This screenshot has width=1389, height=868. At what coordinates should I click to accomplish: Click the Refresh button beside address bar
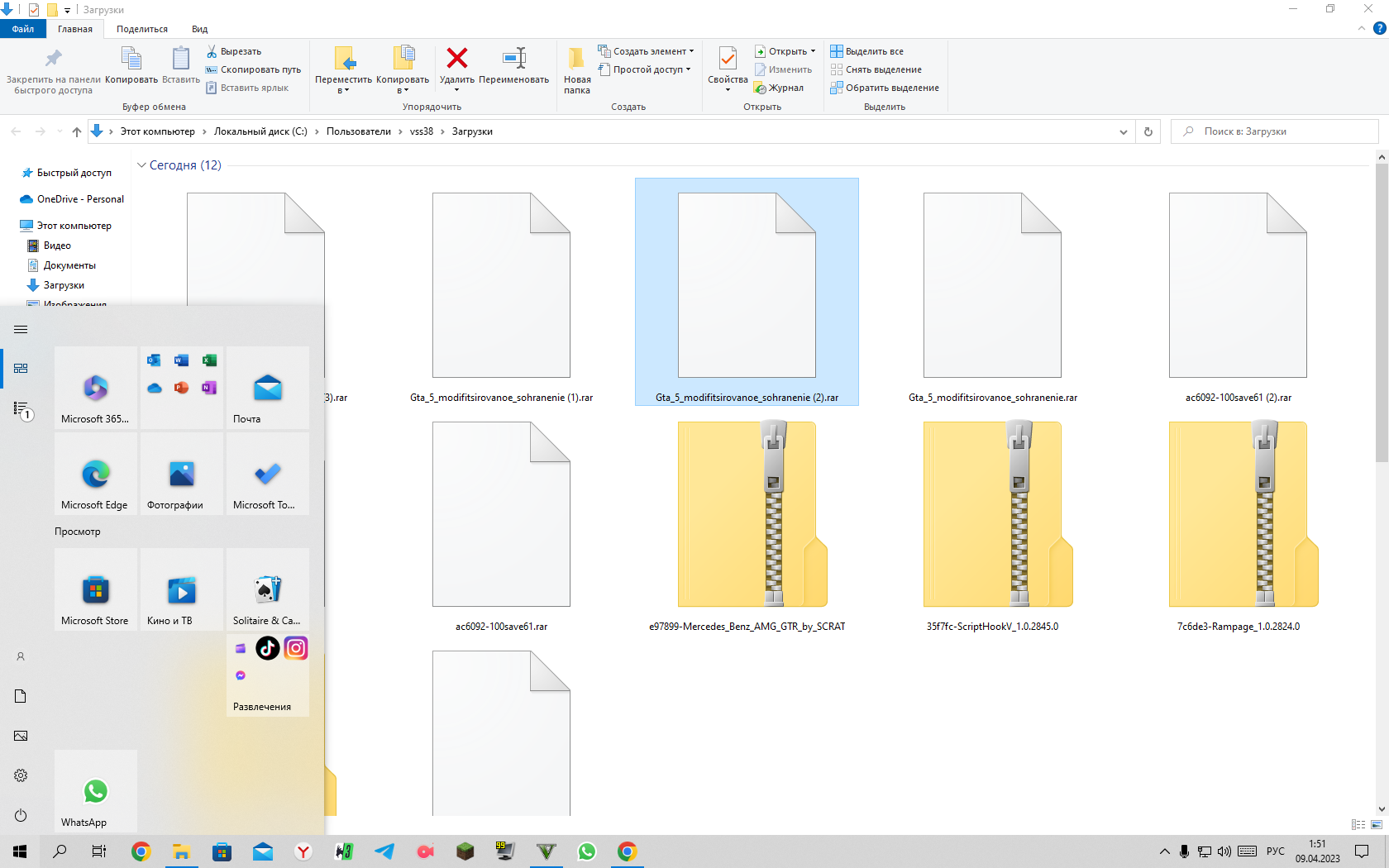[x=1148, y=131]
